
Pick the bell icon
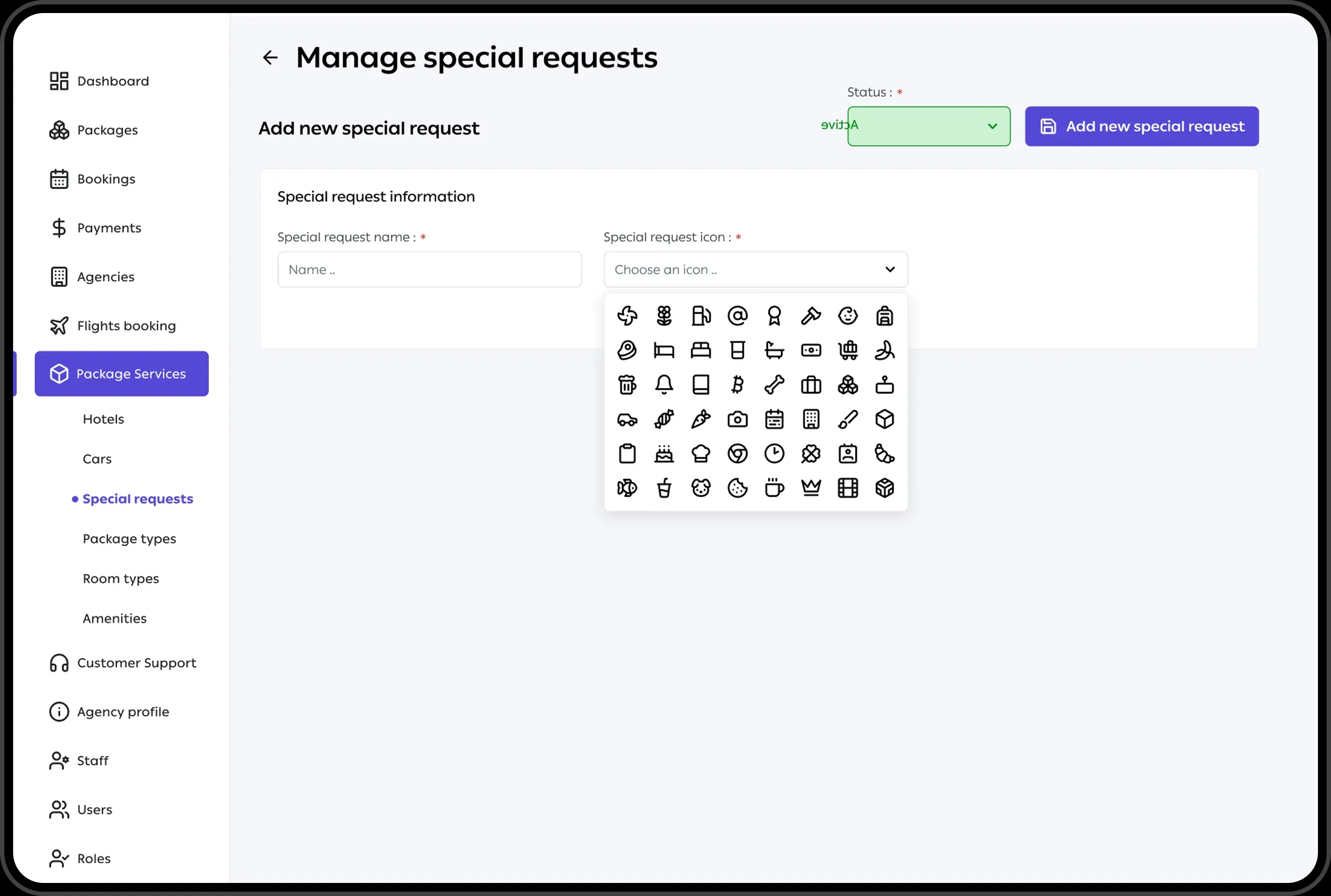663,384
